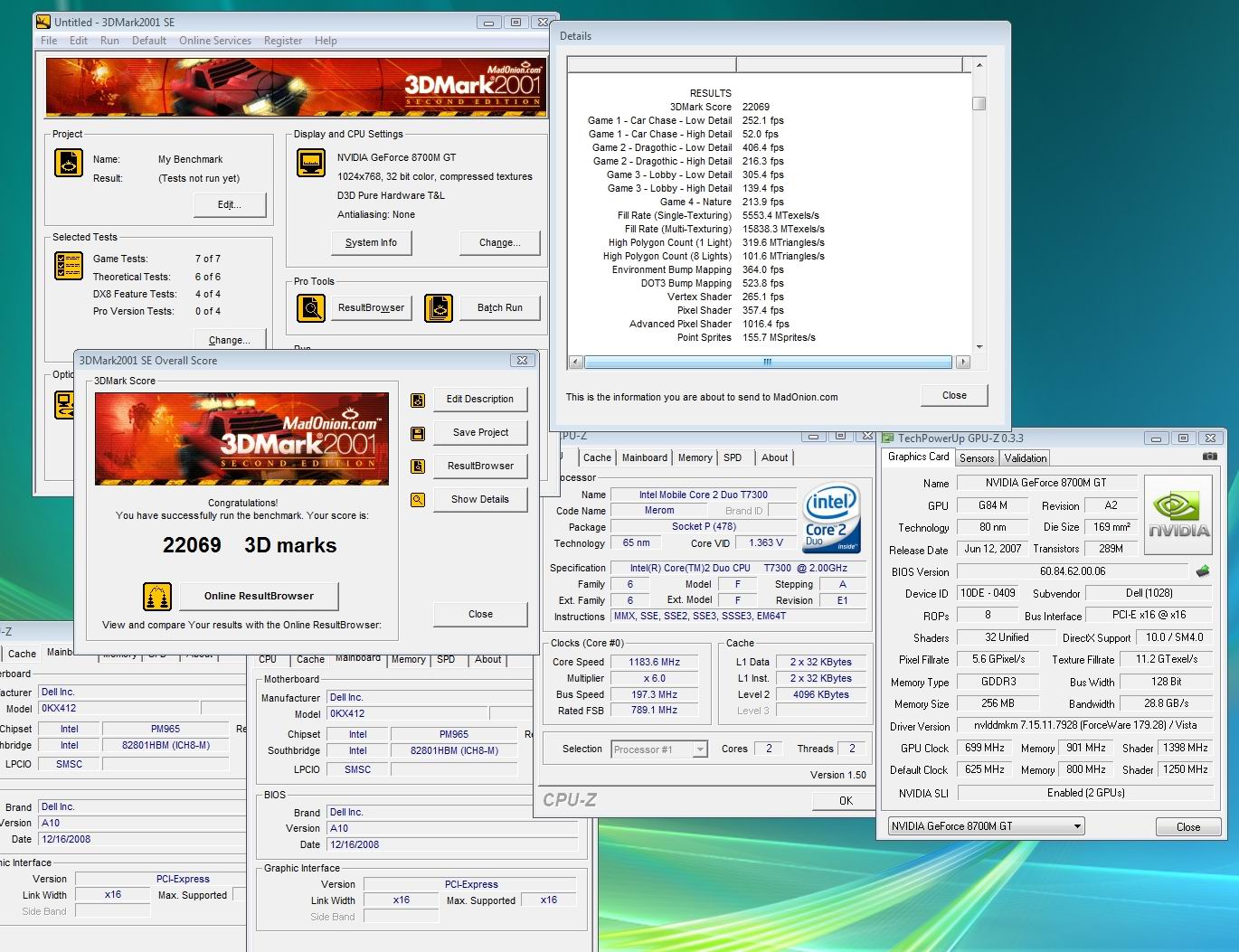Screen dimensions: 1239x952
Task: Click the System Info button
Action: (371, 242)
